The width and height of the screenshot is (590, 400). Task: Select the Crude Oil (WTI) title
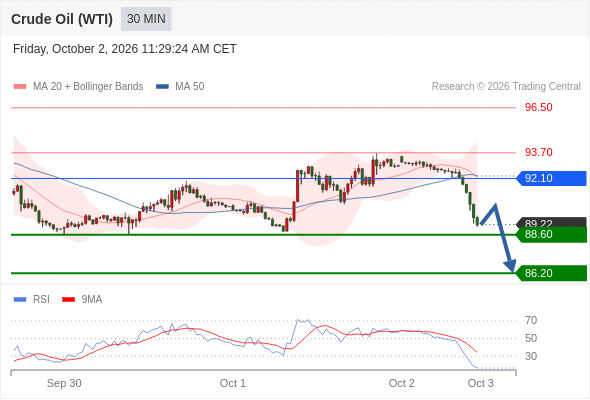point(62,19)
